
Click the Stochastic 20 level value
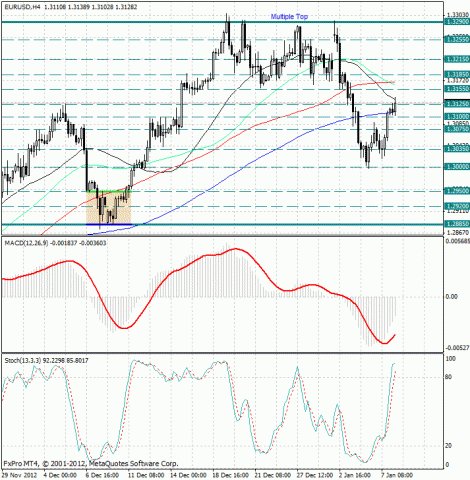click(x=449, y=446)
